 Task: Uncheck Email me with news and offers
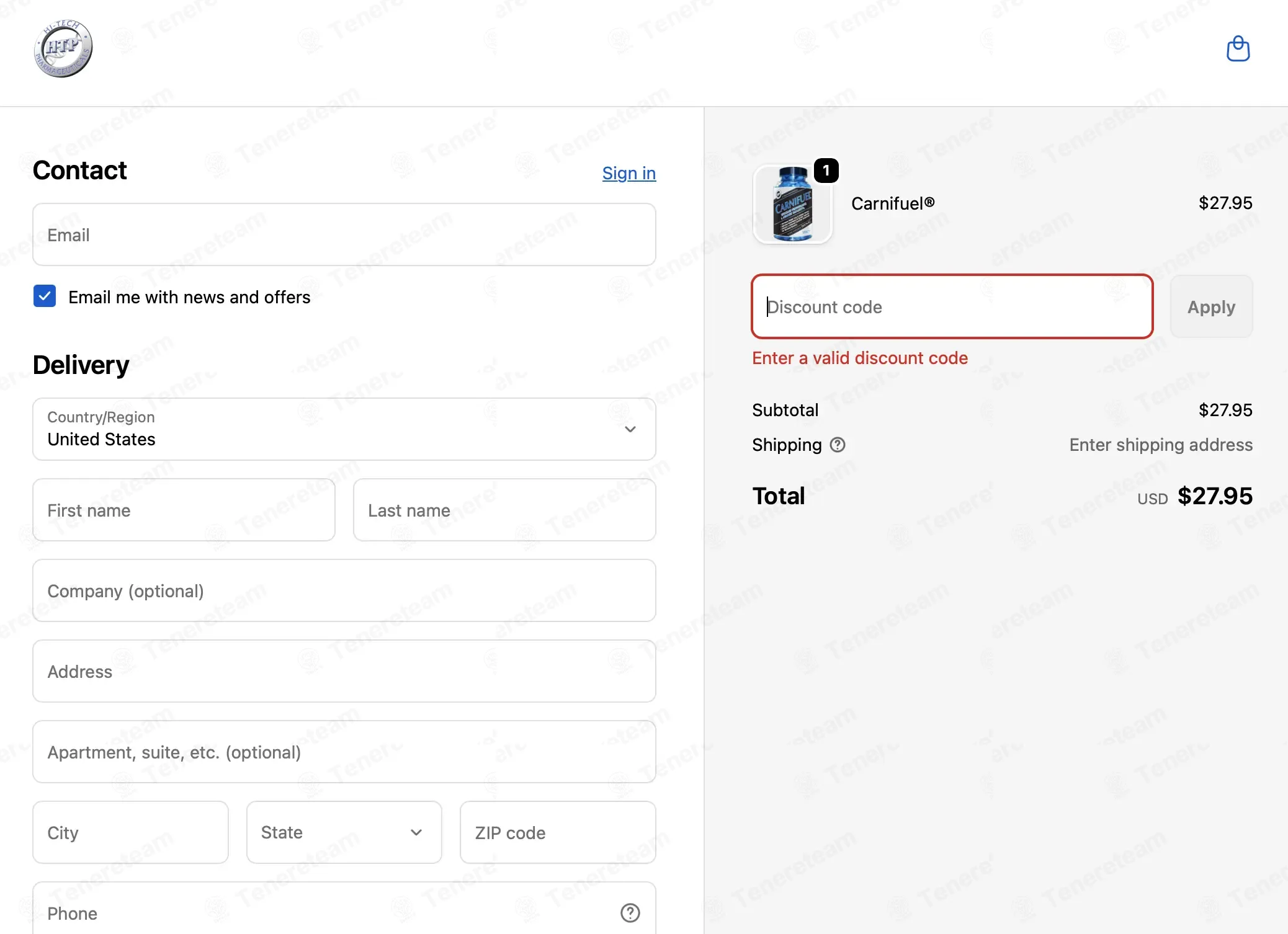coord(45,296)
